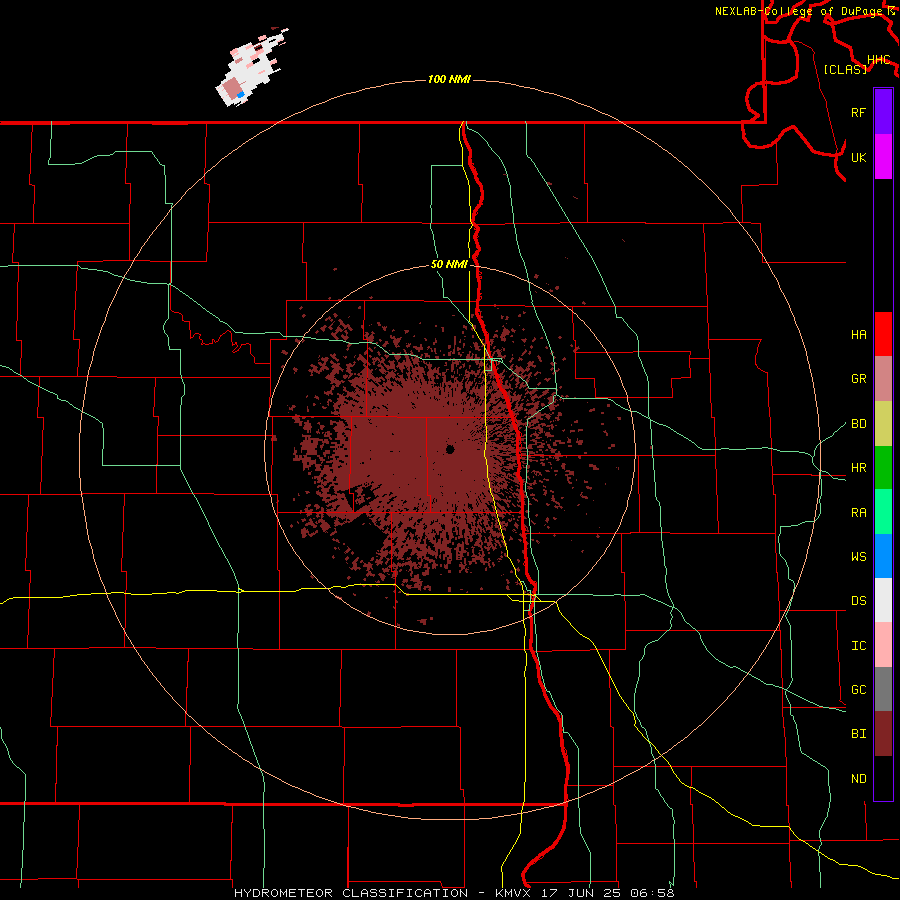The width and height of the screenshot is (900, 900).
Task: Click the BI legend label
Action: click(x=858, y=734)
